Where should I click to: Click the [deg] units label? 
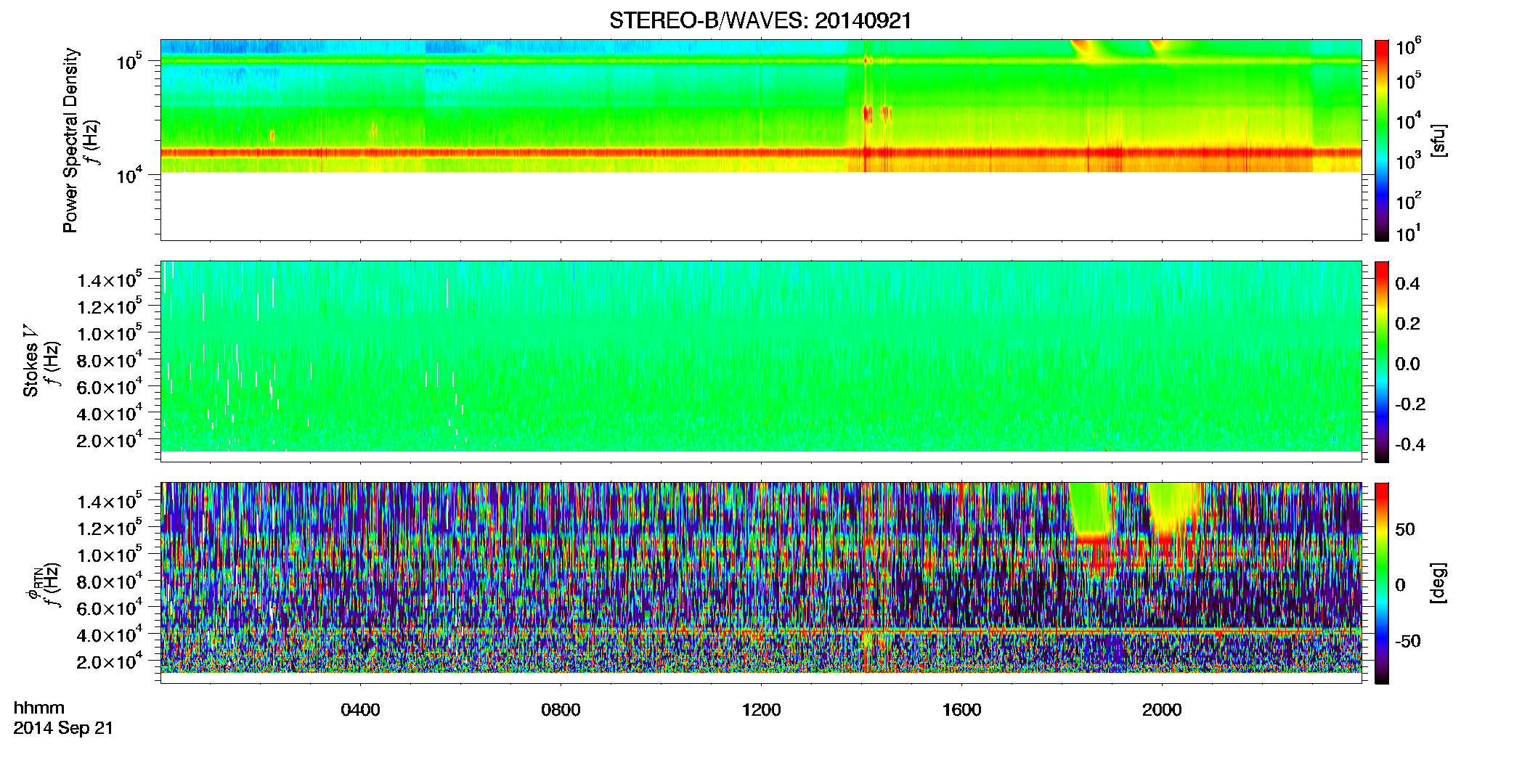coord(1438,583)
